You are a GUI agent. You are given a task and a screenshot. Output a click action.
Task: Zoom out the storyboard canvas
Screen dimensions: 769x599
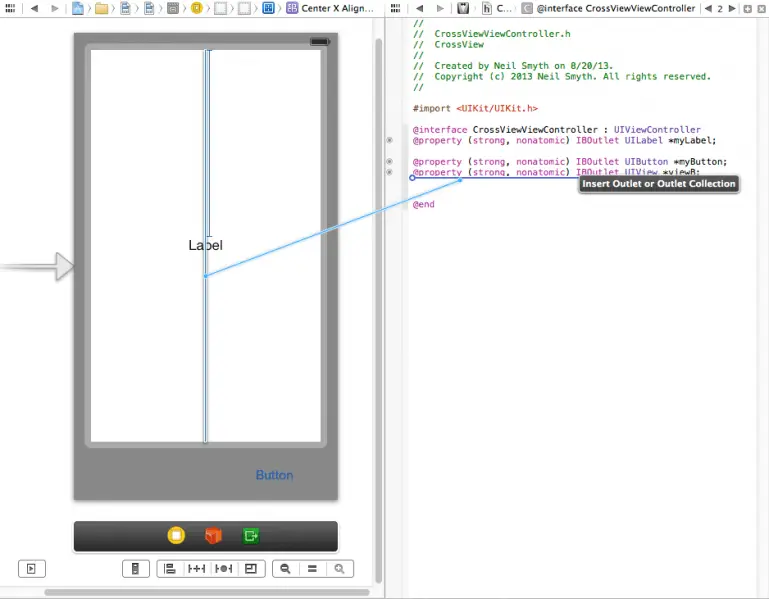285,569
